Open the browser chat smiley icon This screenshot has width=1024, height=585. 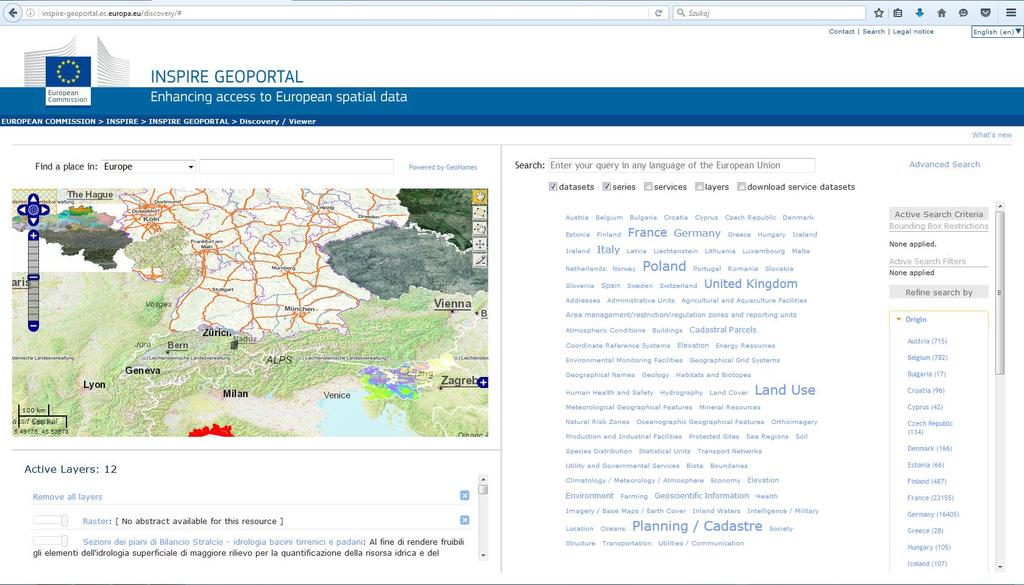[x=963, y=12]
